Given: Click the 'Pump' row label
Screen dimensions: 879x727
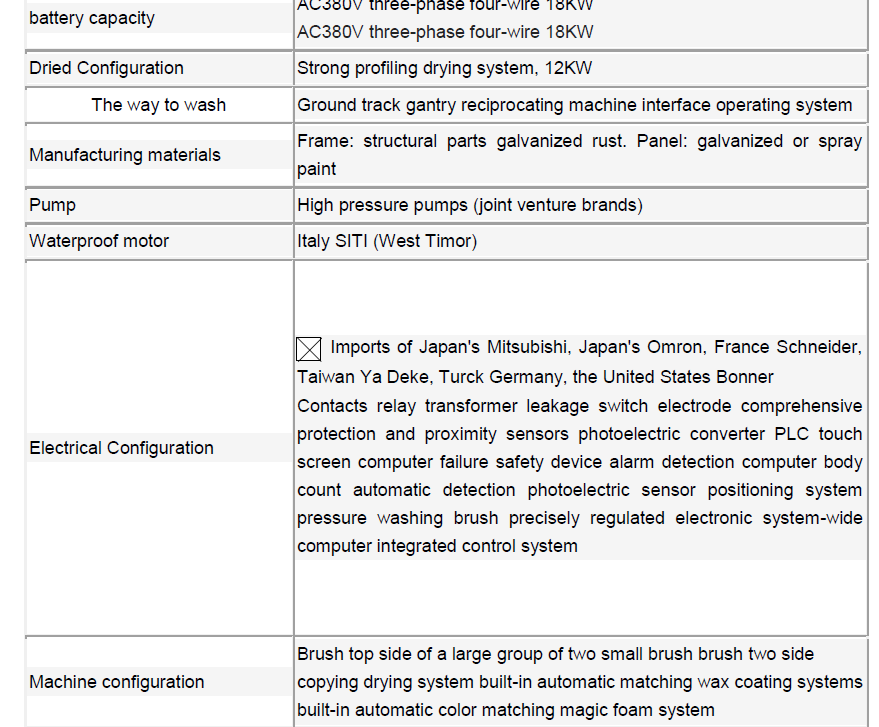Looking at the screenshot, I should pyautogui.click(x=52, y=205).
